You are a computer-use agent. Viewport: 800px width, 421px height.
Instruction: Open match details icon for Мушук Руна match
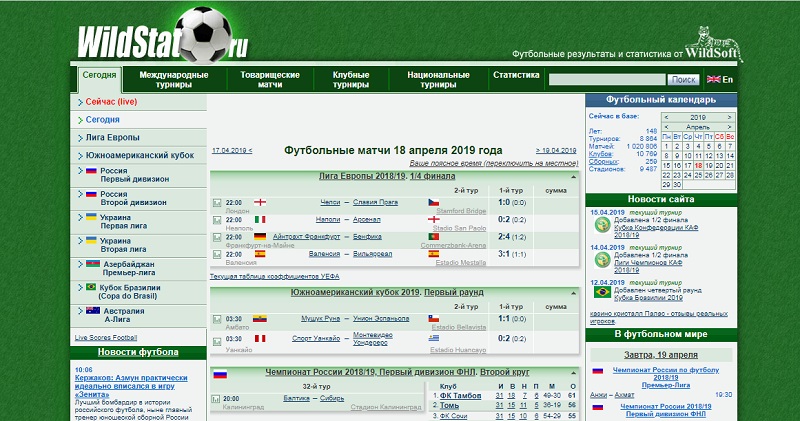(x=216, y=319)
